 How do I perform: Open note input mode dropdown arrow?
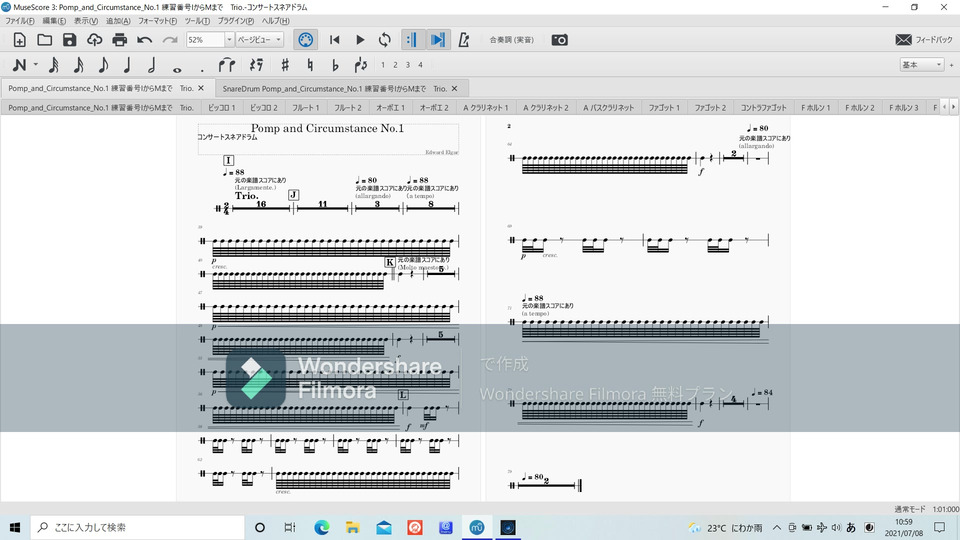(x=36, y=65)
